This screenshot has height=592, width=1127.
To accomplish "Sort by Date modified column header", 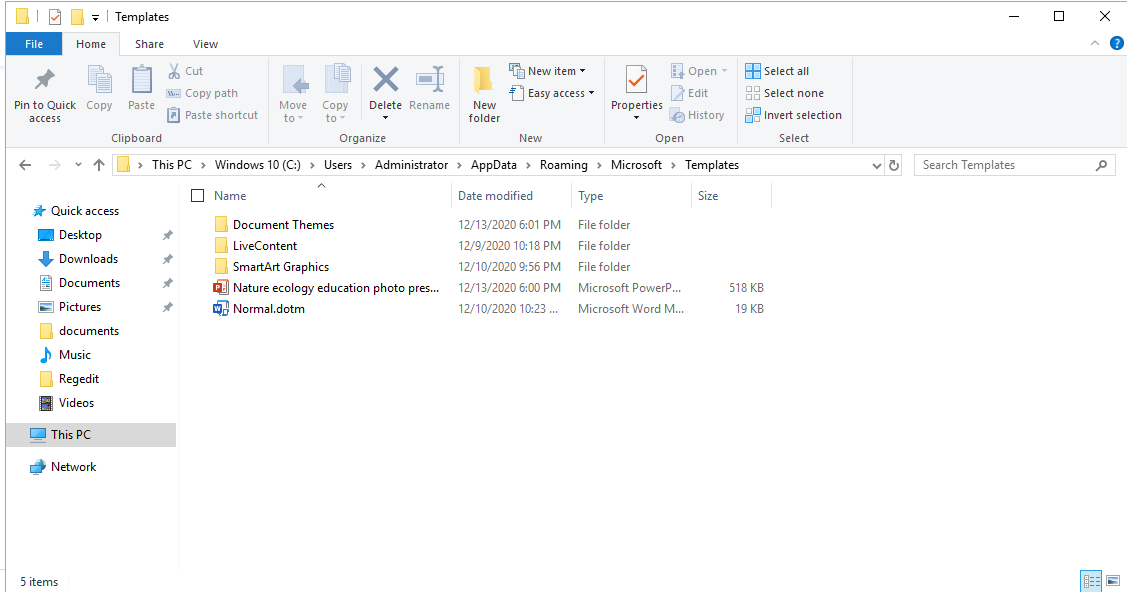I will point(495,195).
